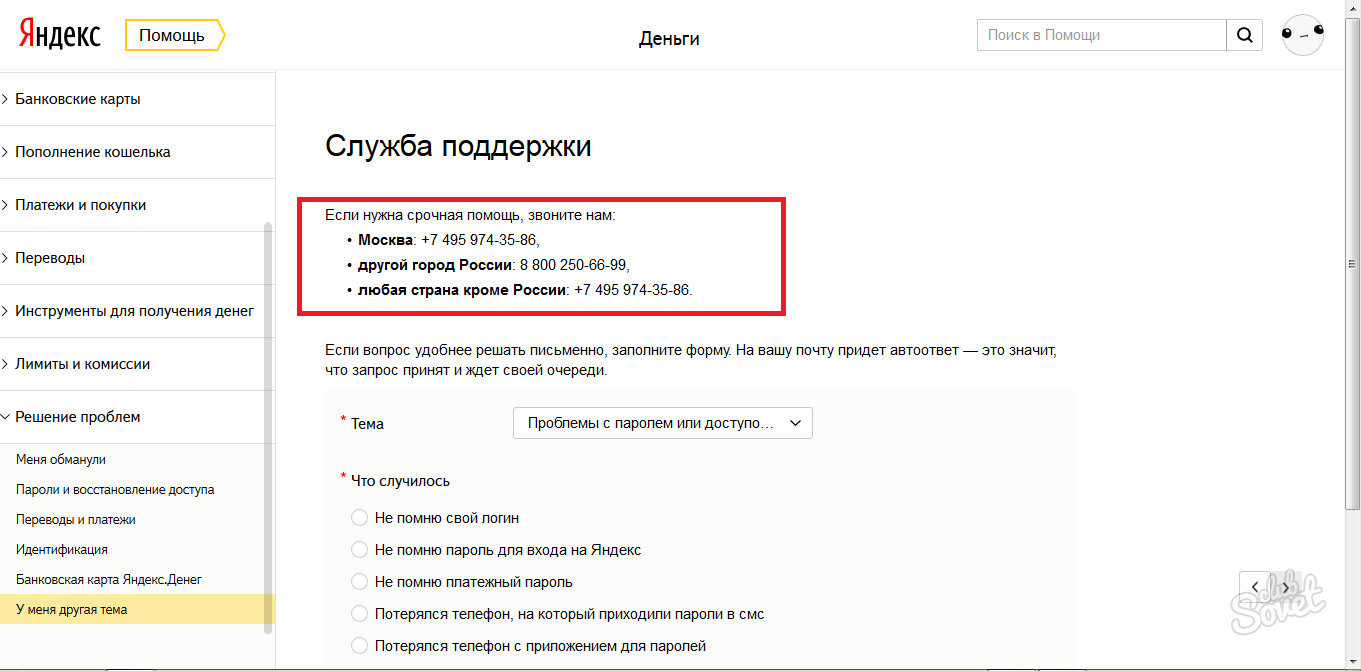The width and height of the screenshot is (1361, 671).
Task: Click the search magnifier icon
Action: (1244, 35)
